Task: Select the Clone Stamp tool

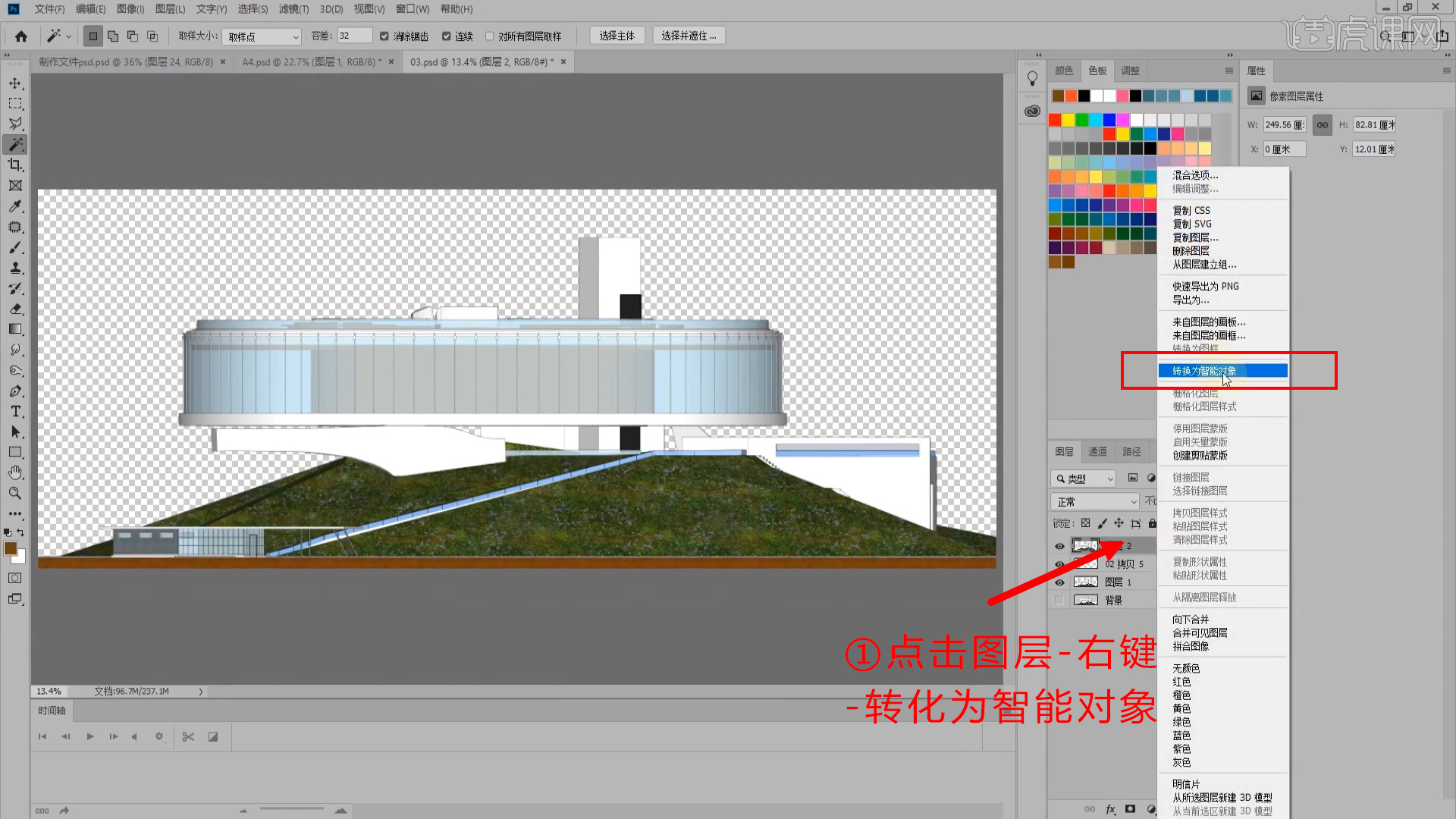Action: click(x=15, y=268)
